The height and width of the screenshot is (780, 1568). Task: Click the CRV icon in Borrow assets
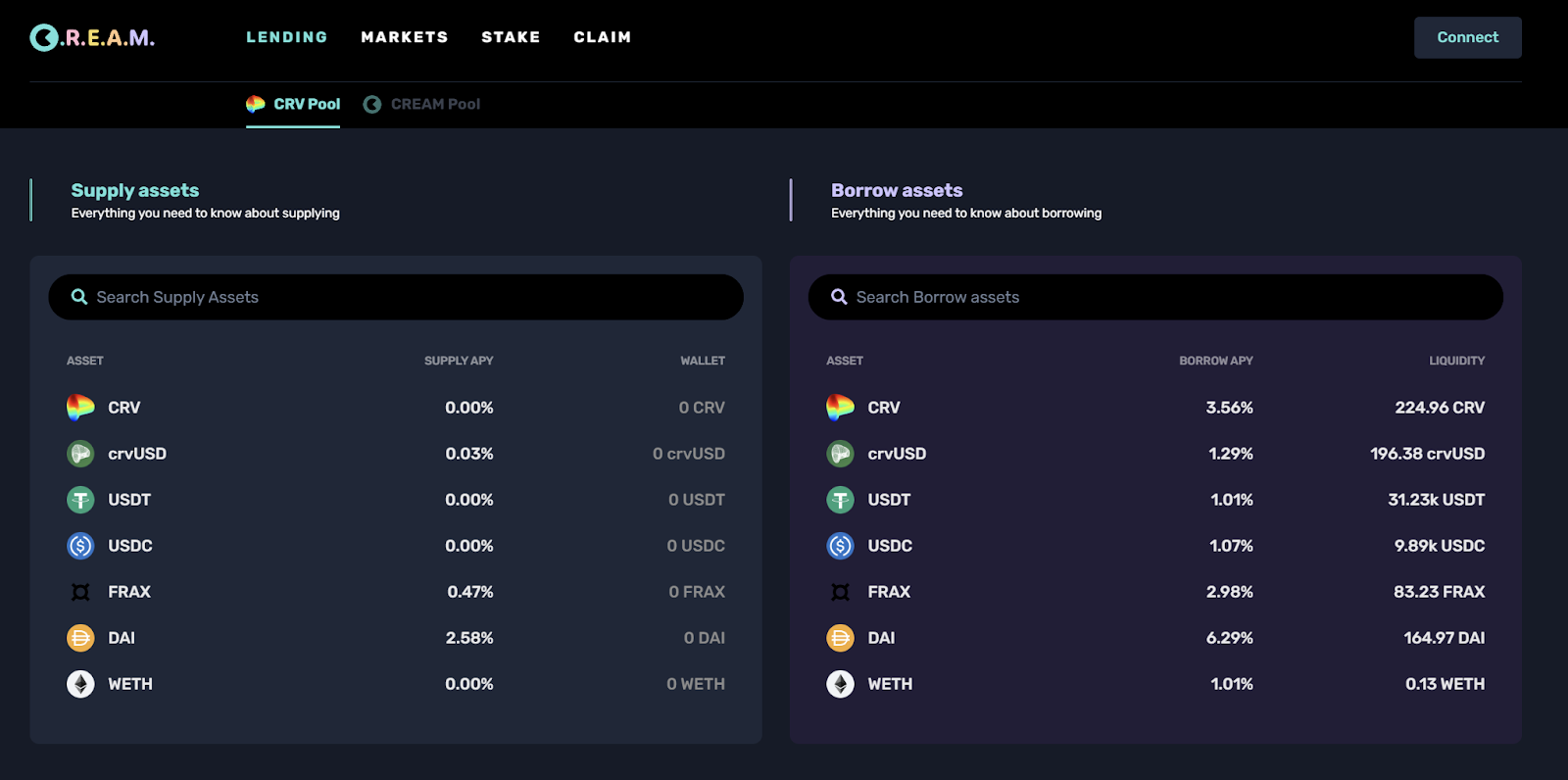(x=840, y=408)
